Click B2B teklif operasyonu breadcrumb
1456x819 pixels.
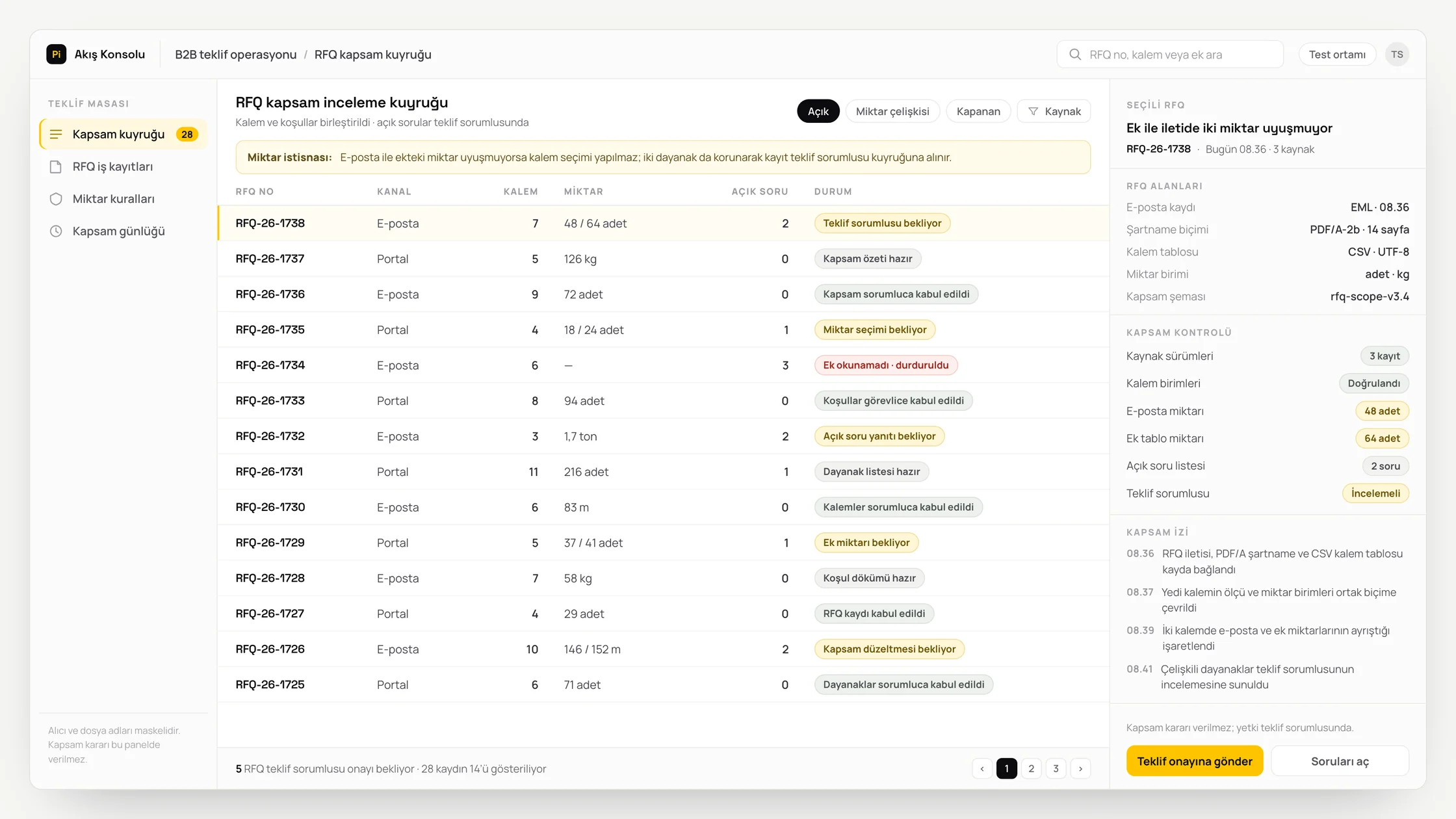point(235,55)
